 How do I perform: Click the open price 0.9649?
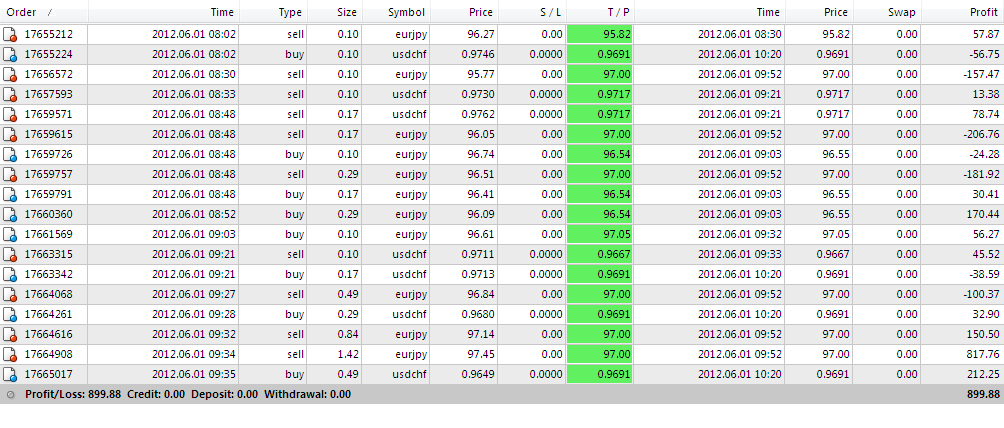click(477, 374)
